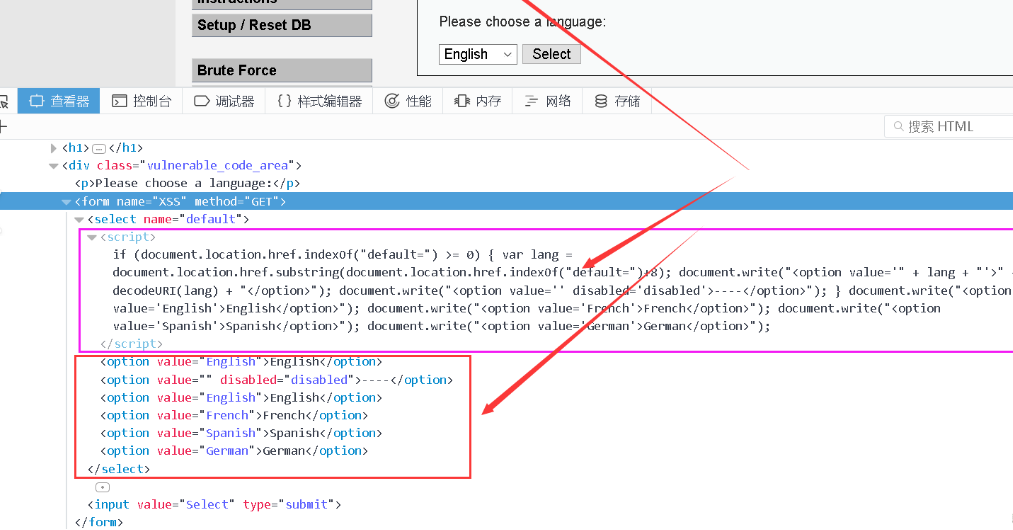
Task: Collapse the div vulnerable_code_area node
Action: (x=54, y=166)
